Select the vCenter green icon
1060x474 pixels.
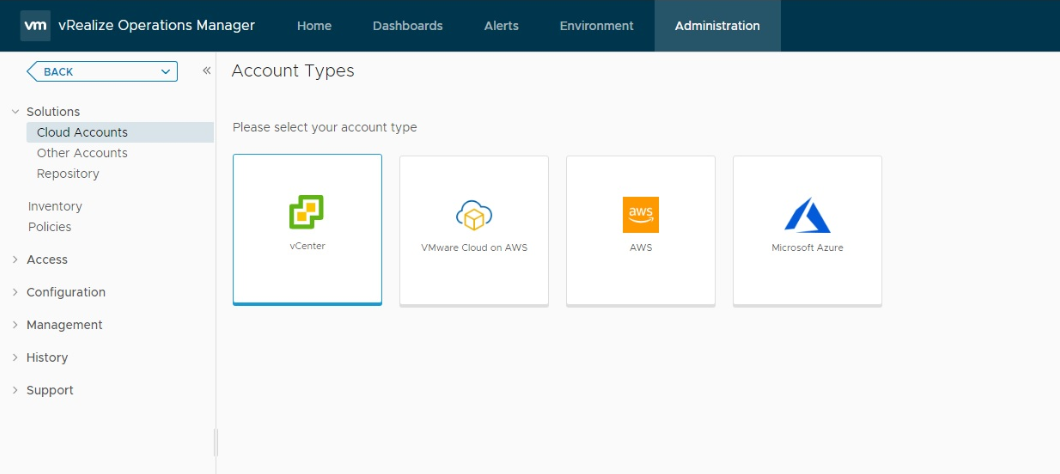click(306, 212)
